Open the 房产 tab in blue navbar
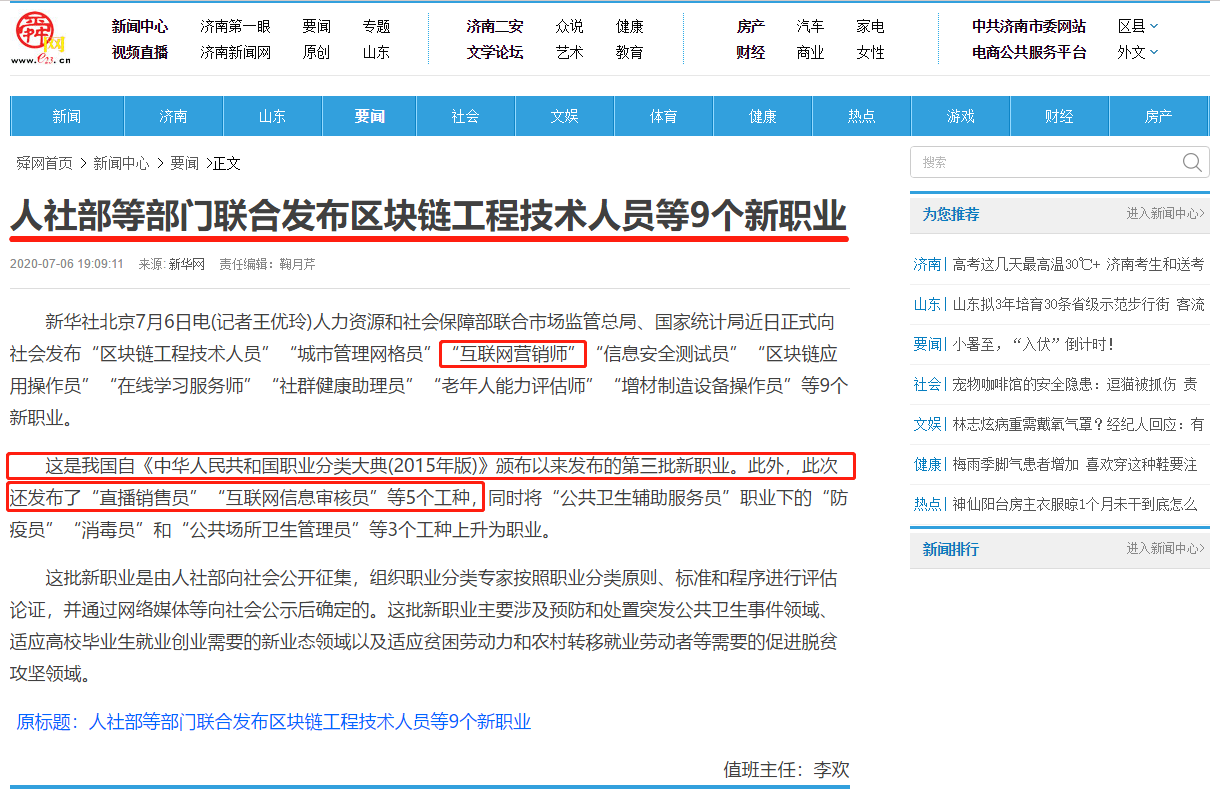 pyautogui.click(x=1158, y=117)
